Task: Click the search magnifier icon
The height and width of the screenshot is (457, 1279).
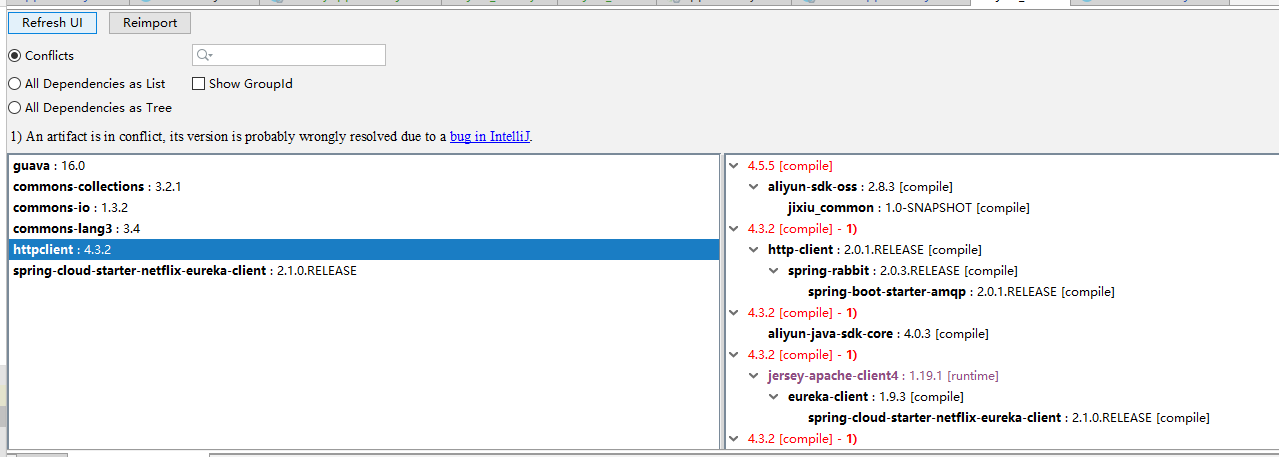Action: 203,56
